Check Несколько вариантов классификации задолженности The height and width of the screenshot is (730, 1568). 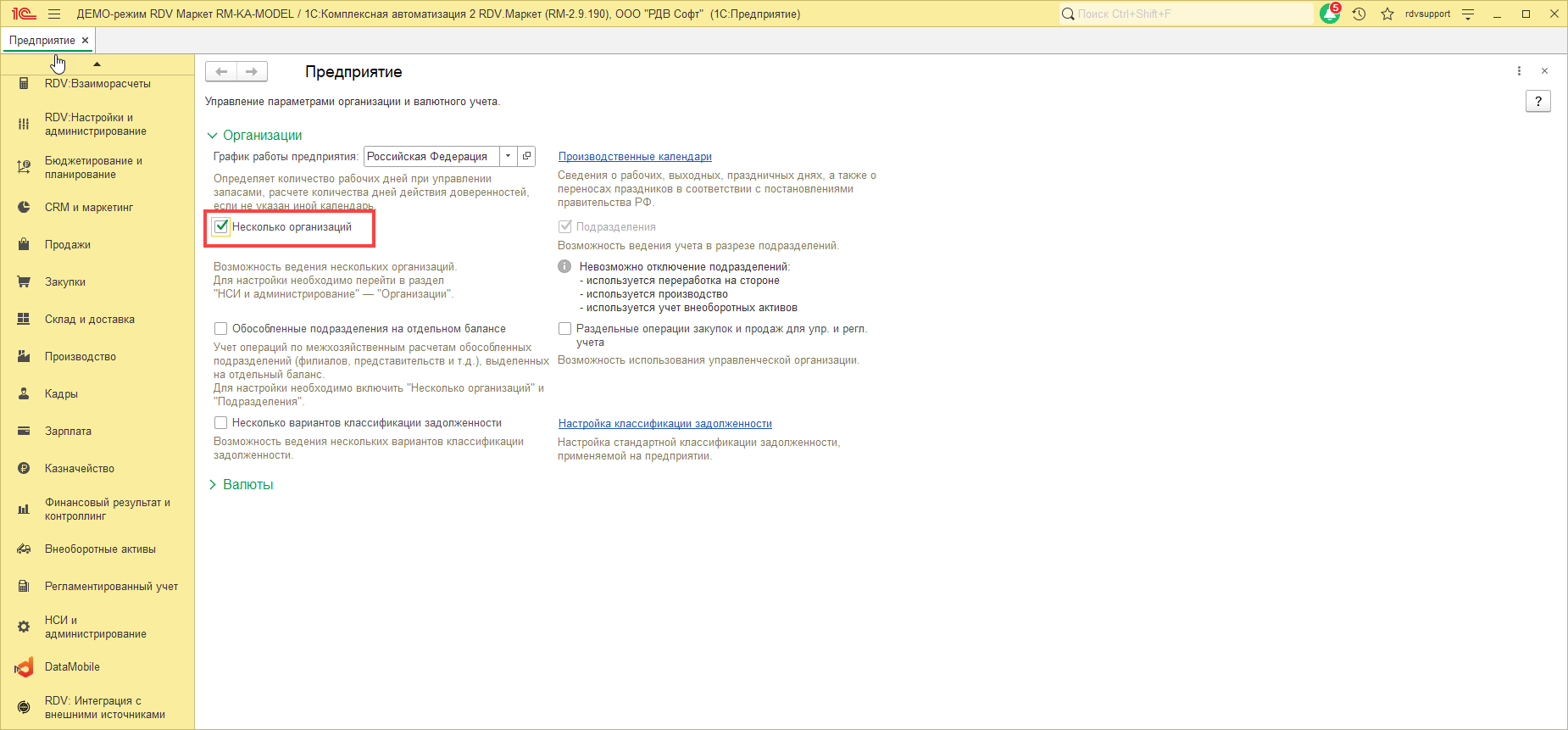221,422
